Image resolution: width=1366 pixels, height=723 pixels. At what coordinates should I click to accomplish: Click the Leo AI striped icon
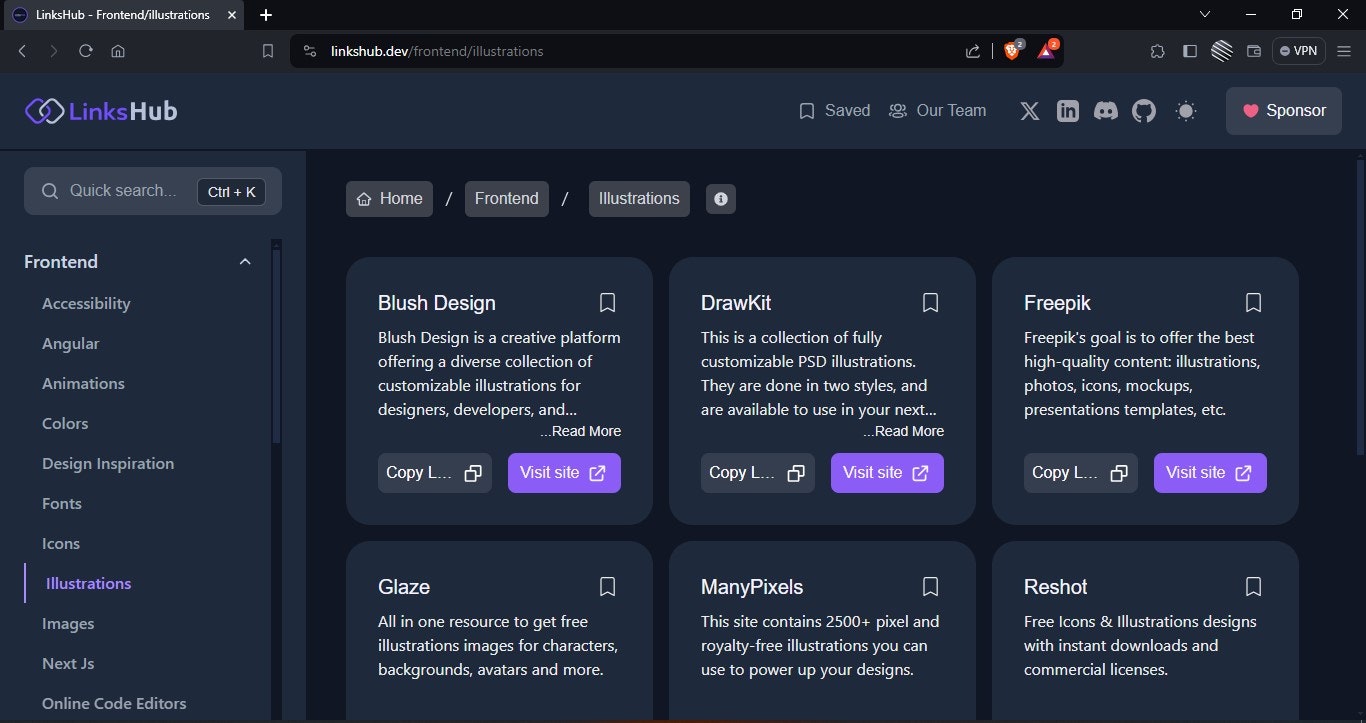[1222, 51]
